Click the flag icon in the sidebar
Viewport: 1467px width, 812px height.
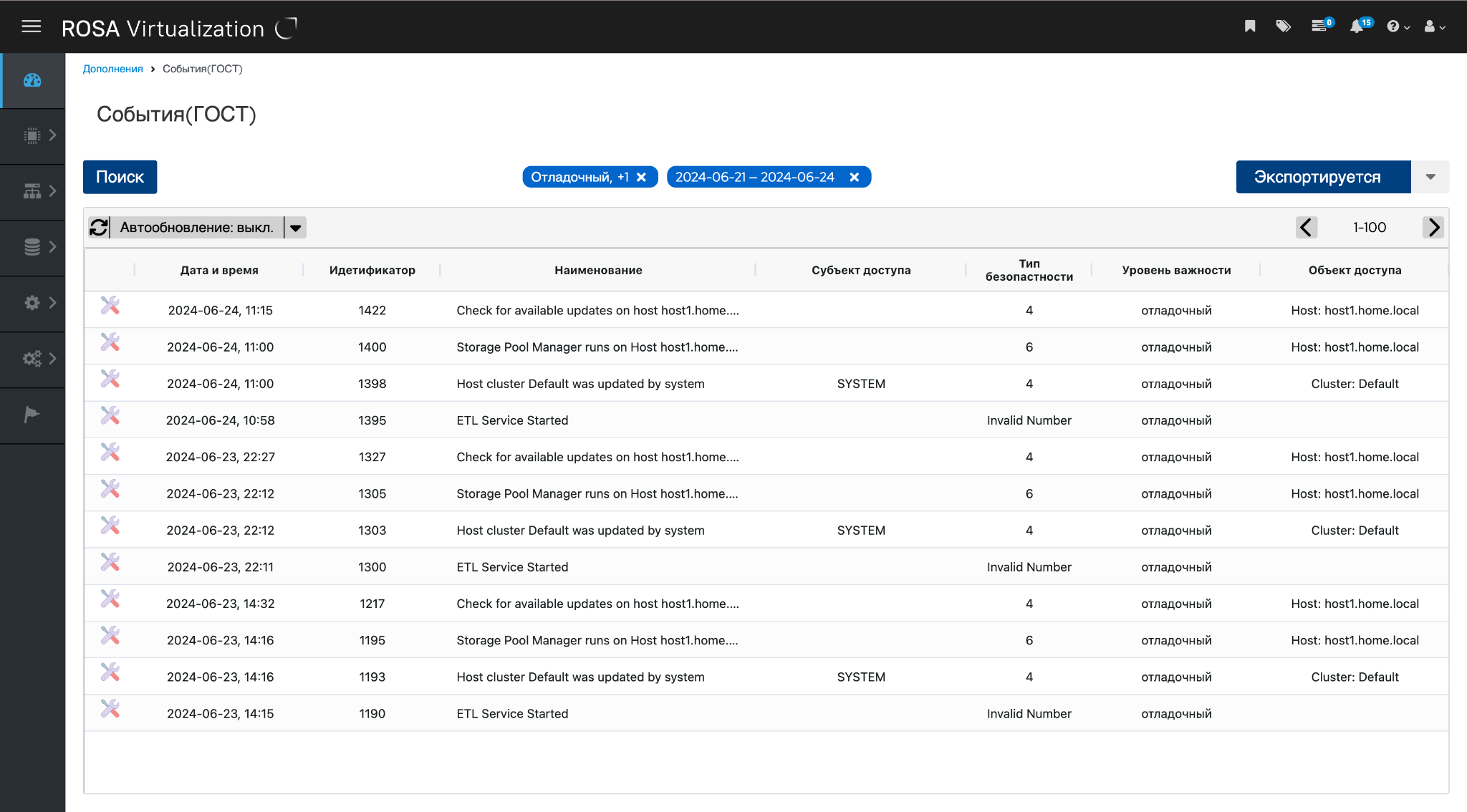coord(32,415)
